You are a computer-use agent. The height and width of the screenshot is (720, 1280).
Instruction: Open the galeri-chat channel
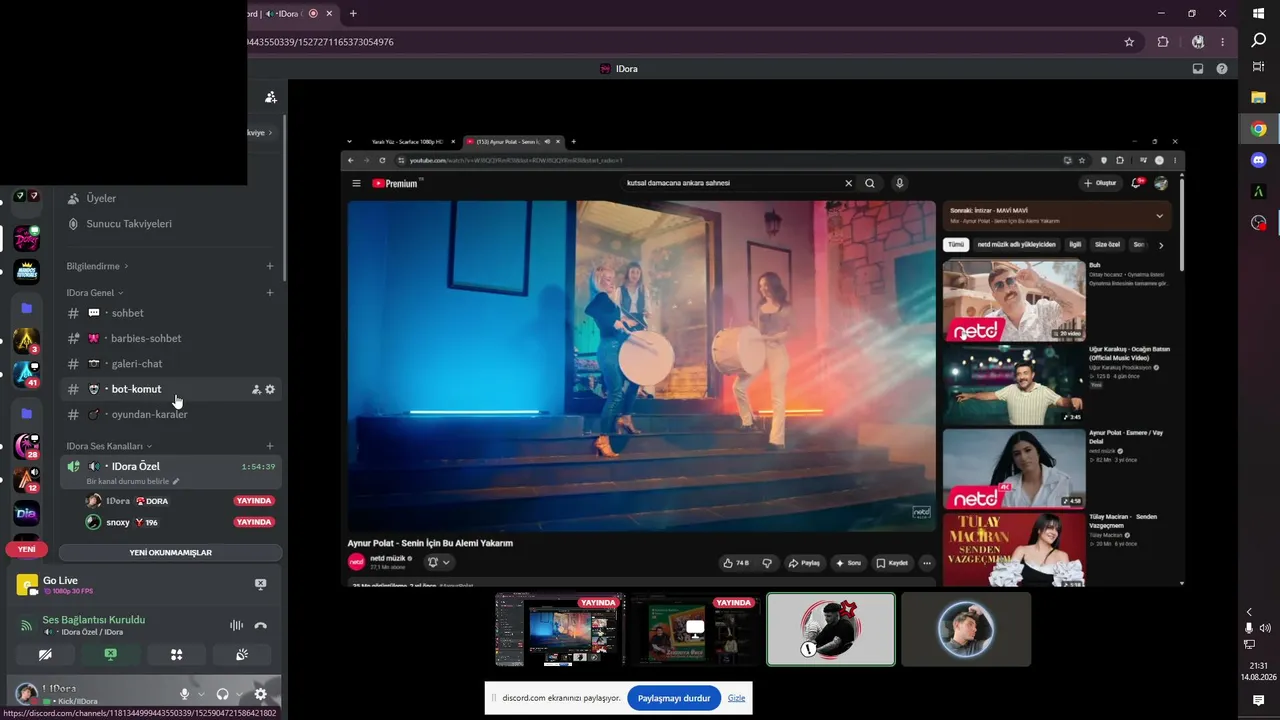(x=169, y=364)
